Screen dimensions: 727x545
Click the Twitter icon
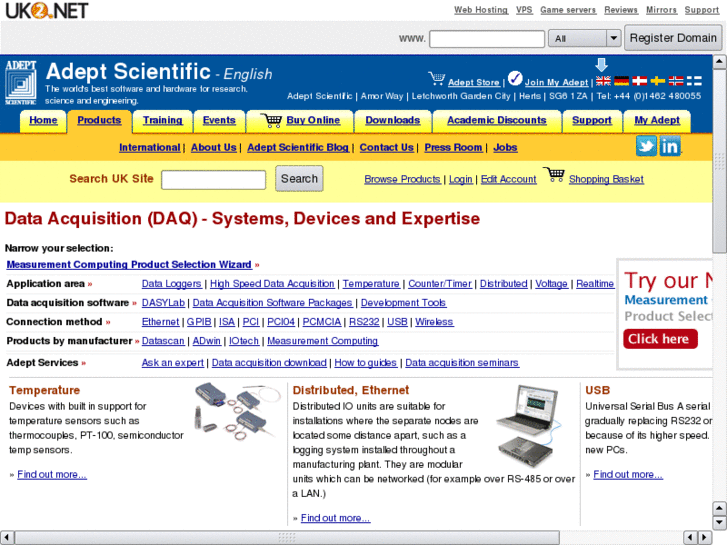pos(646,146)
